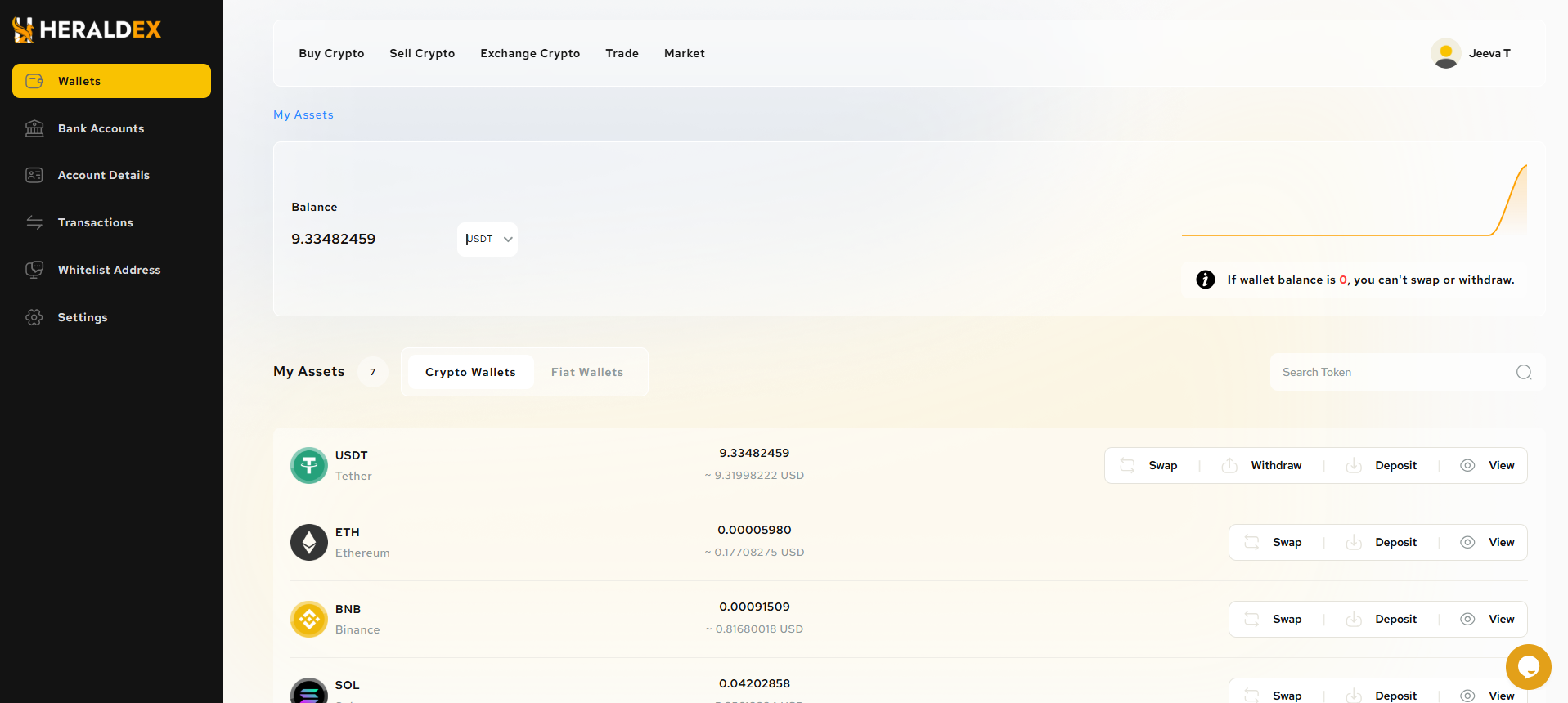The height and width of the screenshot is (703, 1568).
Task: Click the search magnifier icon
Action: tap(1524, 373)
